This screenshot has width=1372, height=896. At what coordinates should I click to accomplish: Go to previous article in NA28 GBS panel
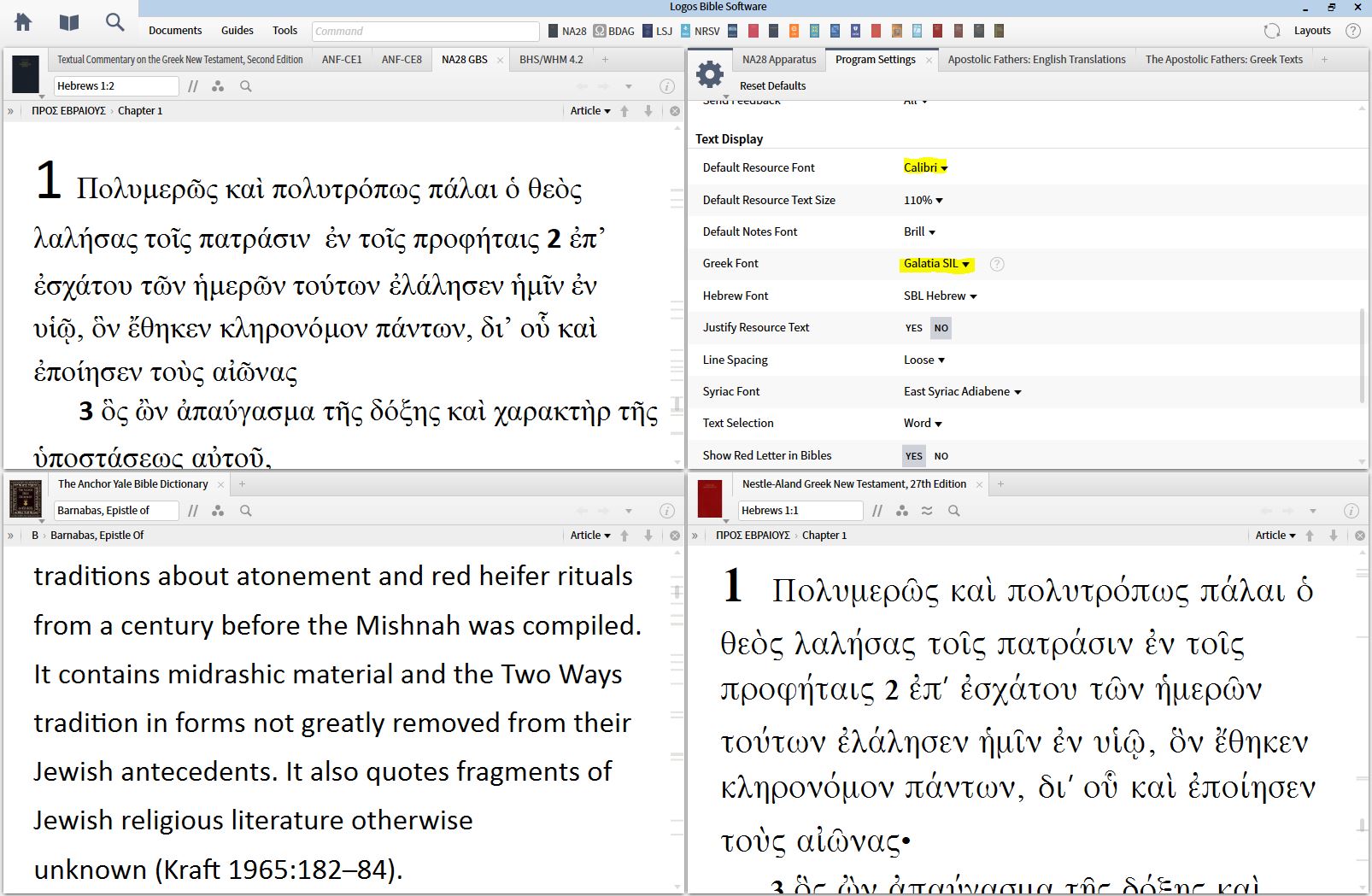pos(624,111)
